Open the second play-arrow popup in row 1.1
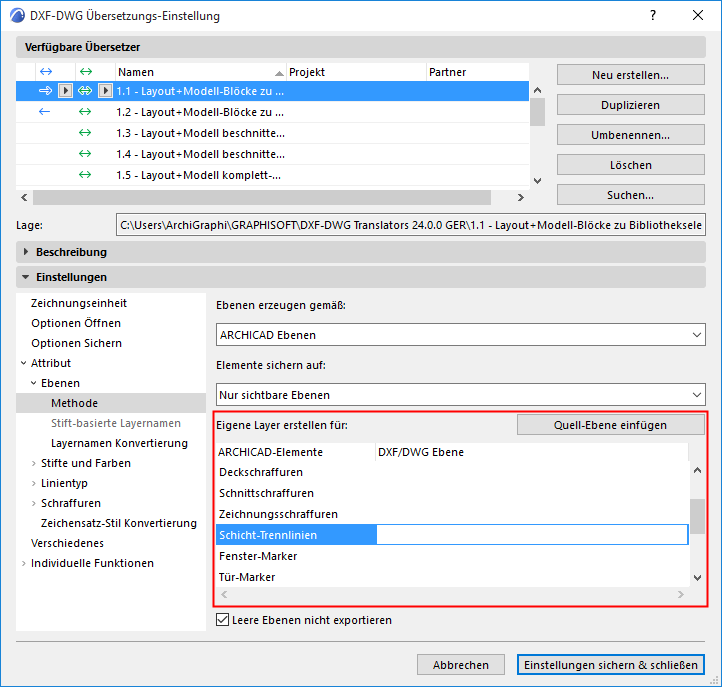The width and height of the screenshot is (722, 687). pos(105,91)
